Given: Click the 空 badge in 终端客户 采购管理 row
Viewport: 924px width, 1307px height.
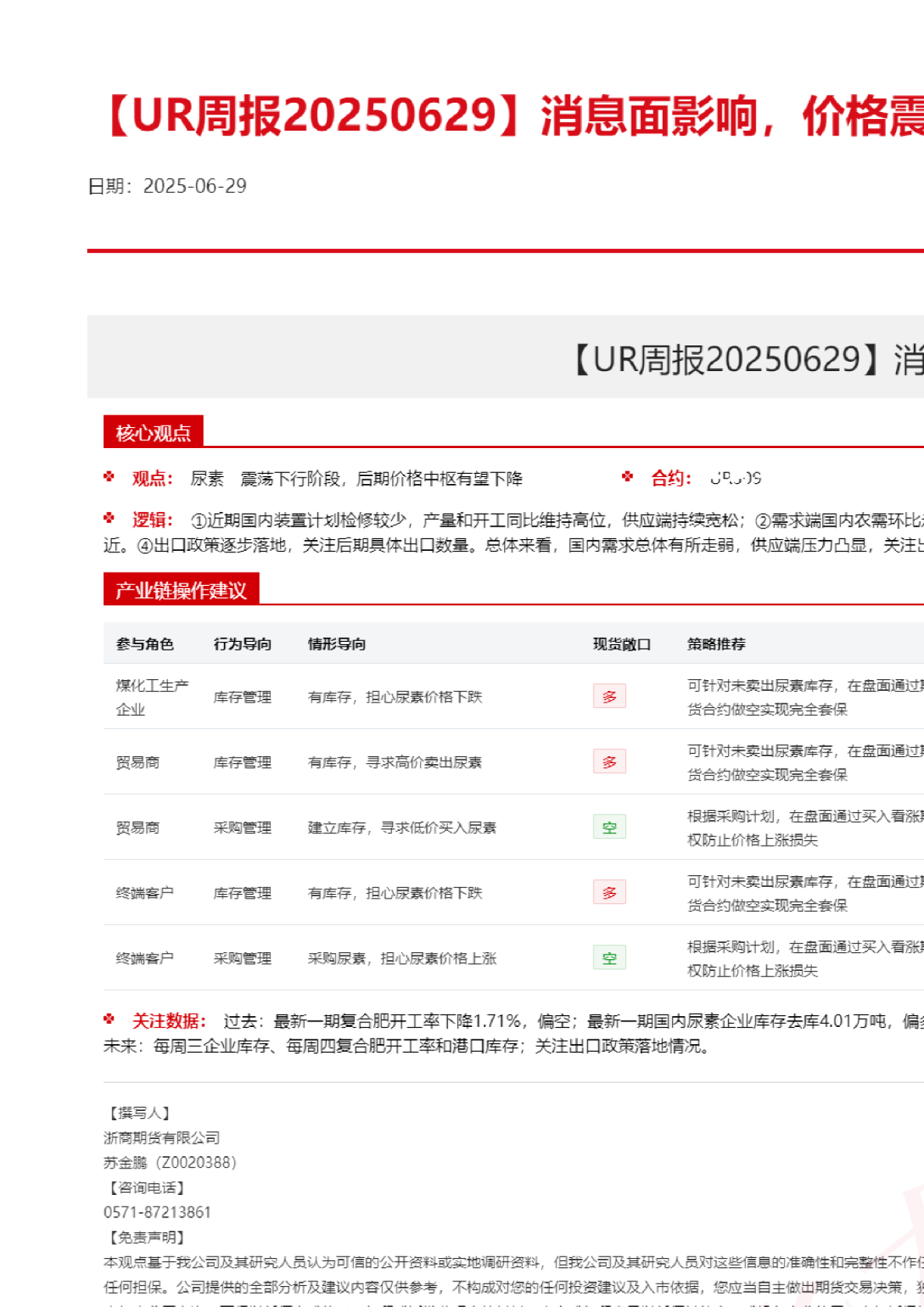Looking at the screenshot, I should (x=609, y=958).
